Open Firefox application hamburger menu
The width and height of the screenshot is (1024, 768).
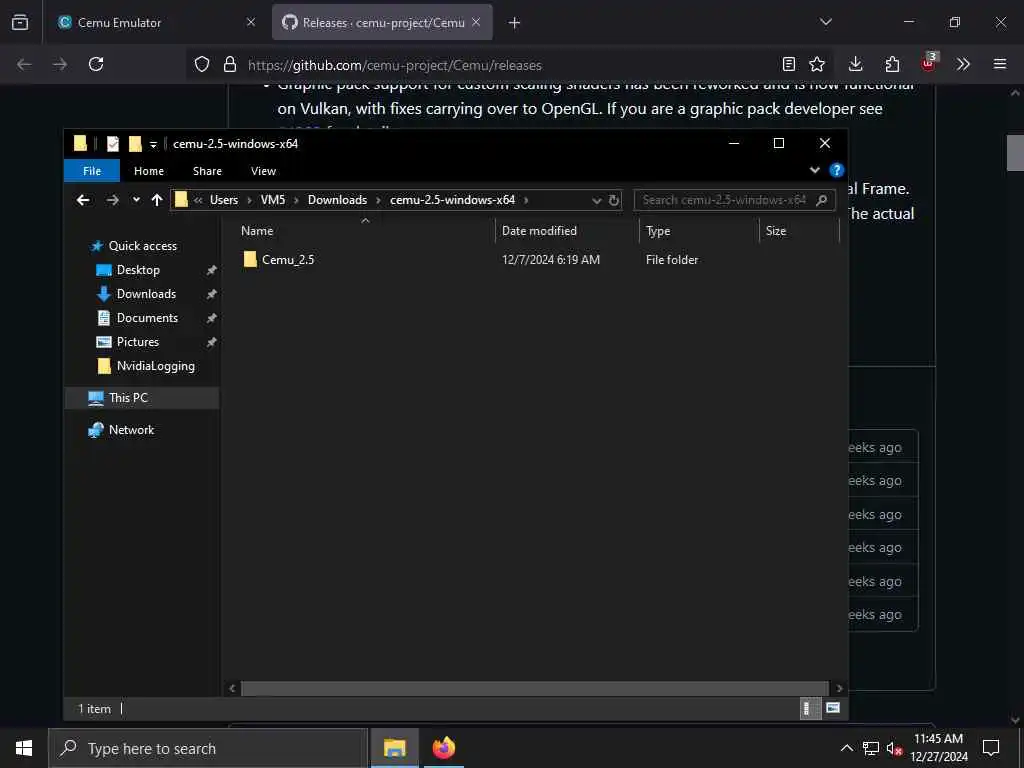tap(1000, 64)
